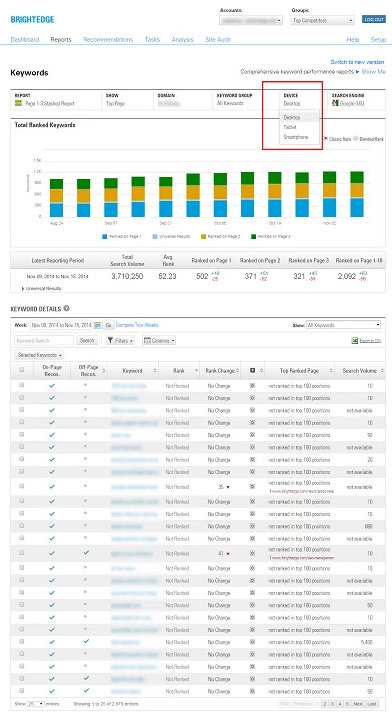Open the Show All Keywords dropdown
Screen dimensions: 392x719
click(343, 325)
